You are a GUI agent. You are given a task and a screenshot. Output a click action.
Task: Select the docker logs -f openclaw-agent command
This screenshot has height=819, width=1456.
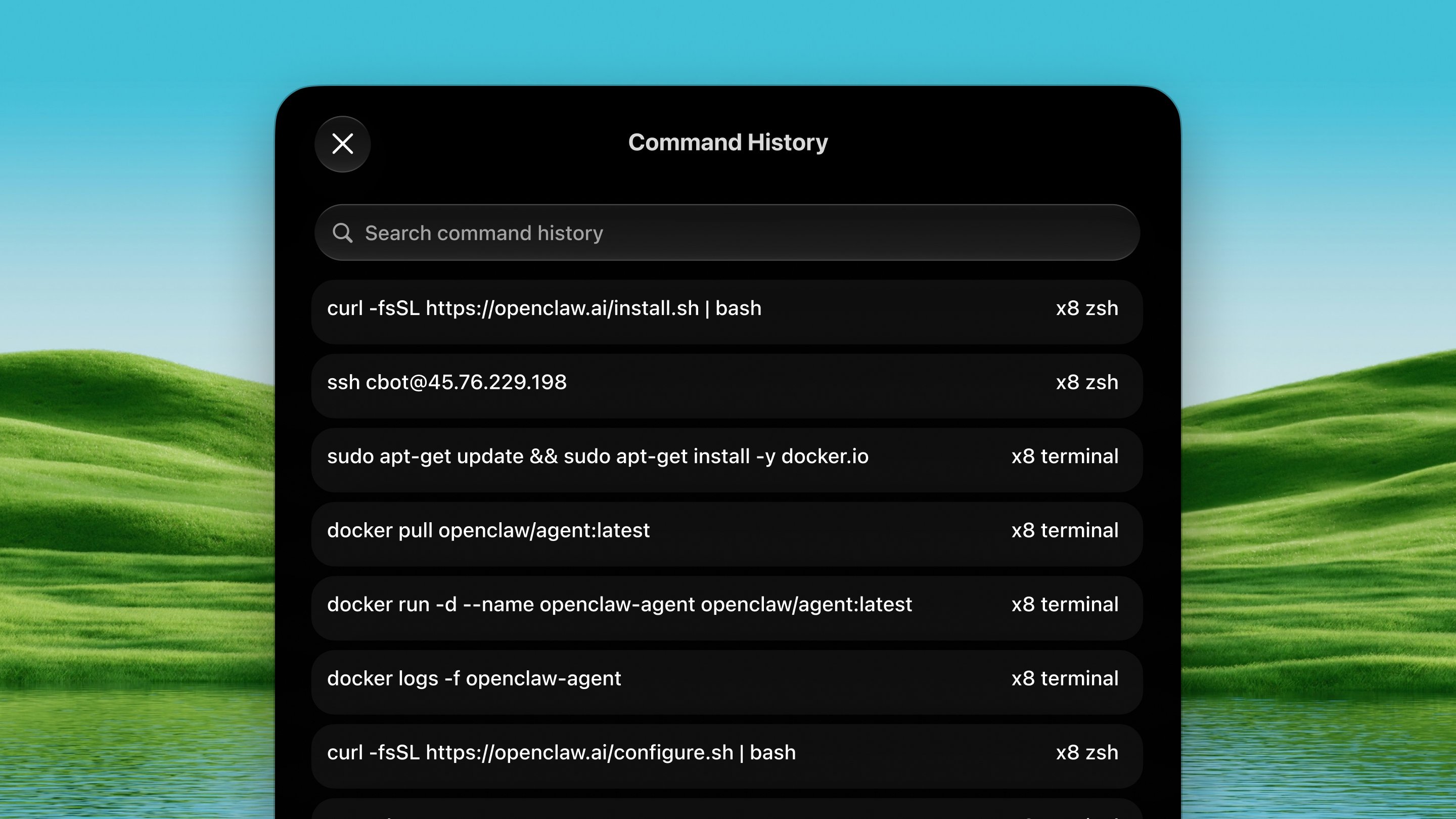pos(727,682)
